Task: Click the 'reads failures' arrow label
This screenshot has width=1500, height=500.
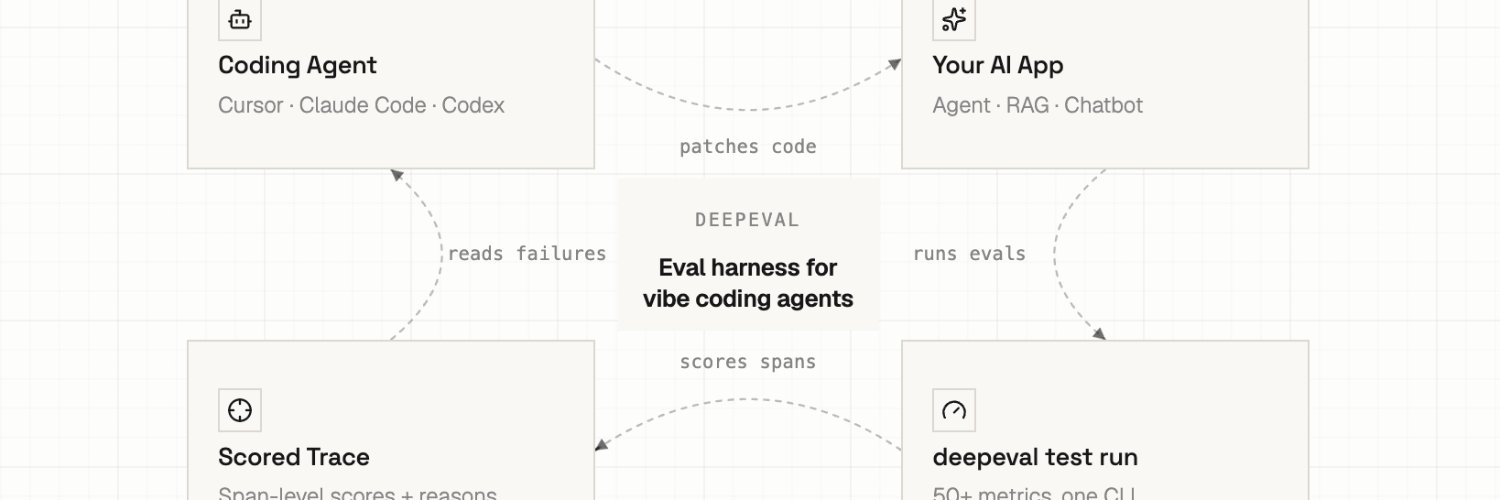Action: 527,254
